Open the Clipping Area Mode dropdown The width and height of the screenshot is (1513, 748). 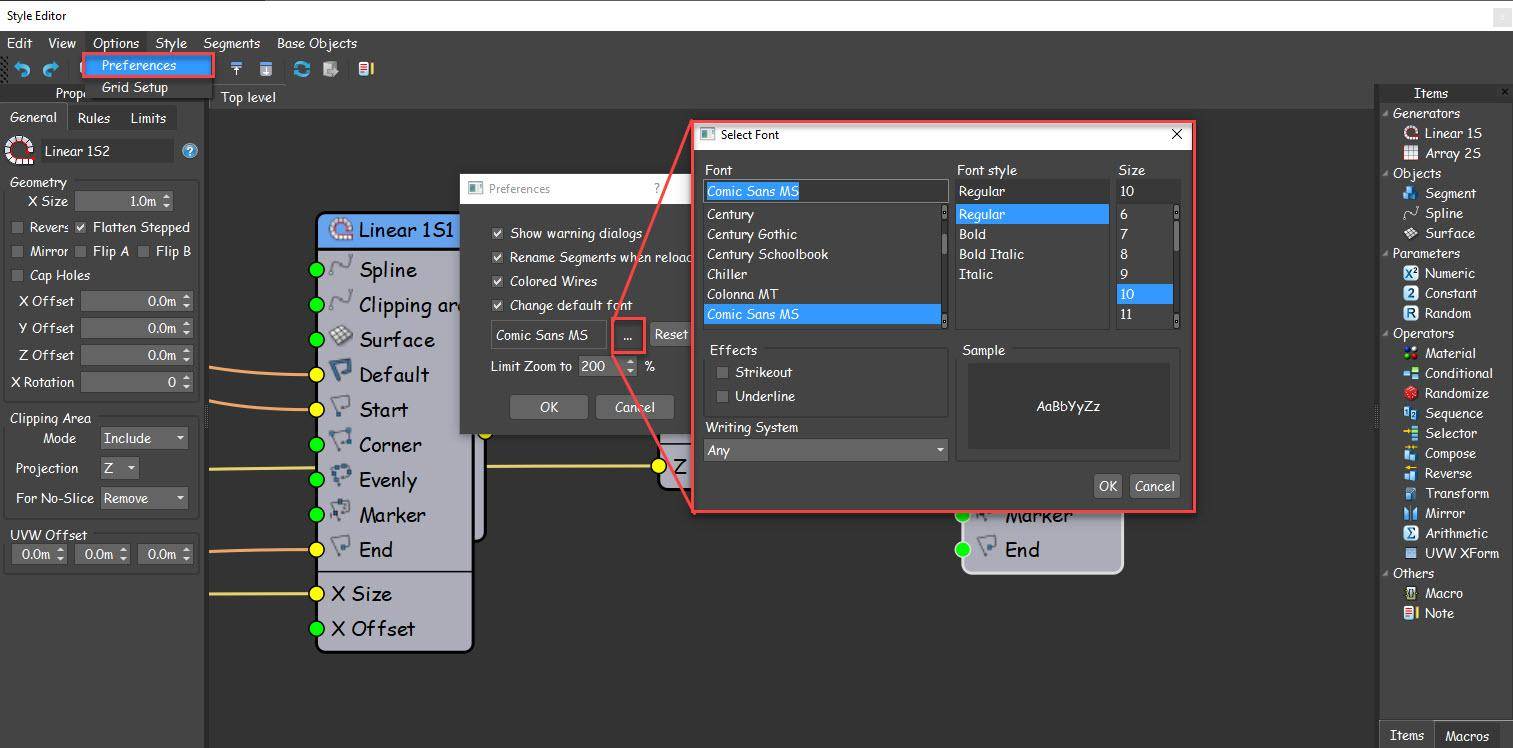[x=144, y=438]
